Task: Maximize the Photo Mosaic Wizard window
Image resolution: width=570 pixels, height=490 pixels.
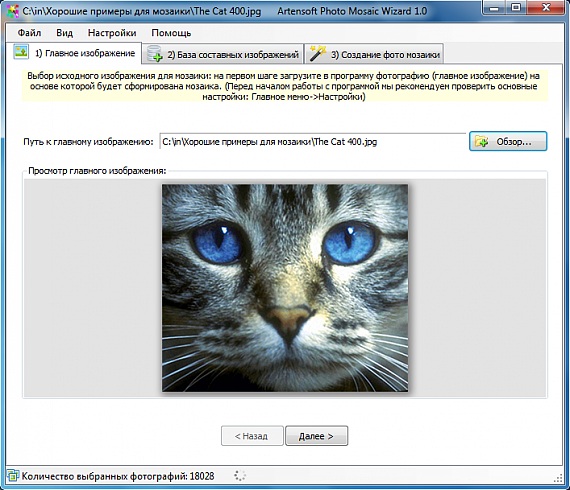Action: pyautogui.click(x=516, y=7)
